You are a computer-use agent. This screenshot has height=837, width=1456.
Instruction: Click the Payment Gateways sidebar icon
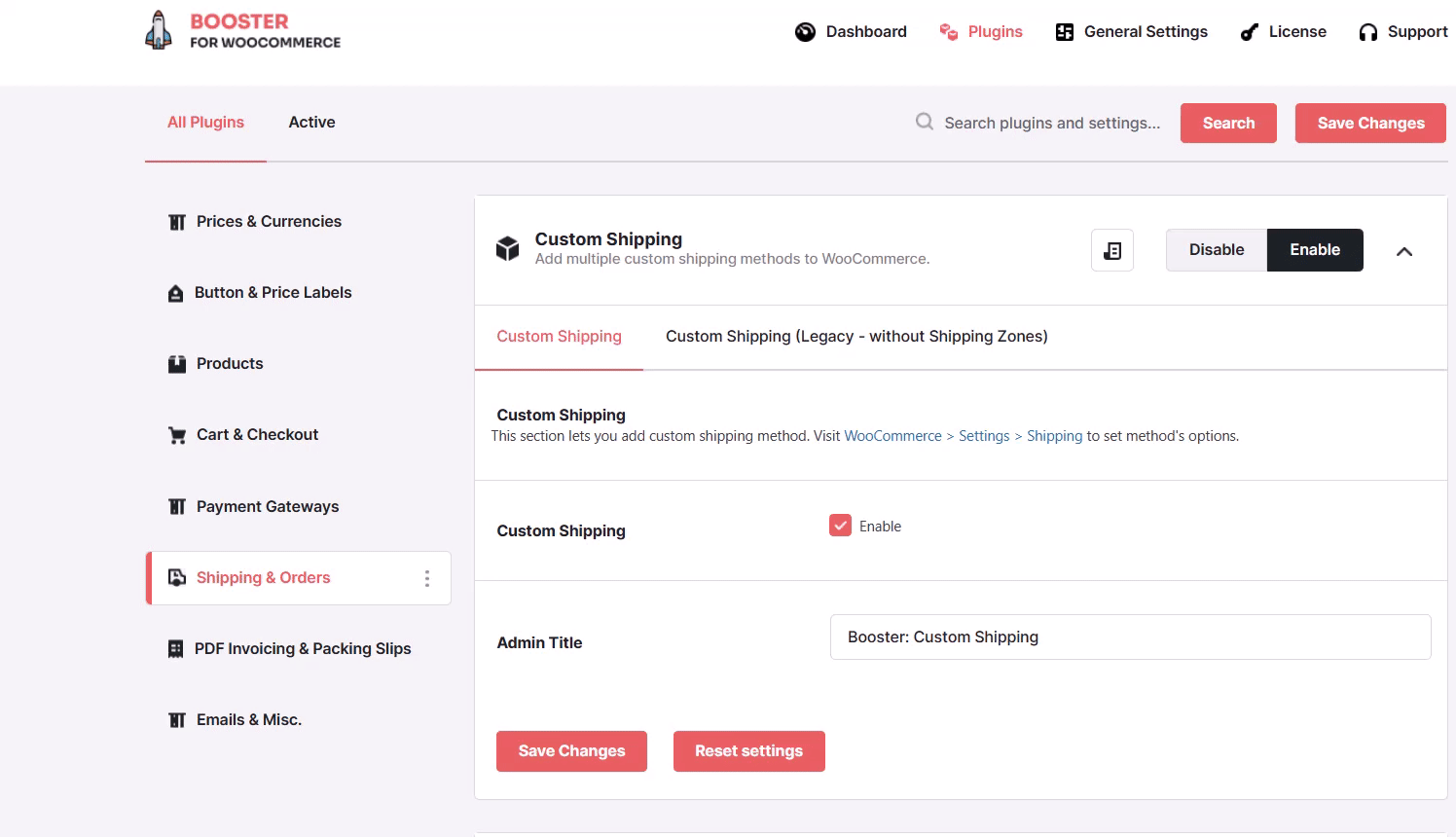click(x=177, y=506)
